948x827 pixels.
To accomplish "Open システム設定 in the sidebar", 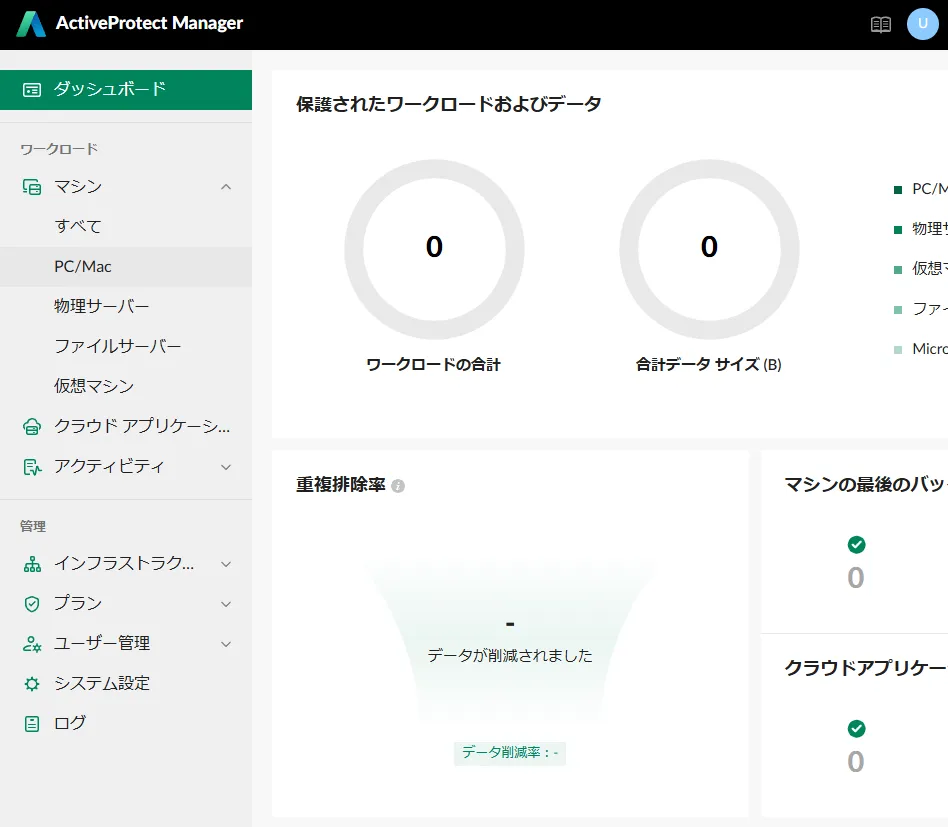I will tap(126, 684).
